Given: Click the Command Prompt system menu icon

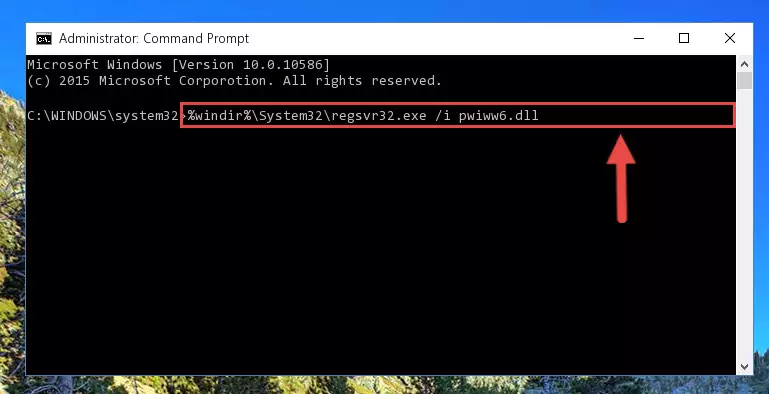Looking at the screenshot, I should tap(44, 38).
